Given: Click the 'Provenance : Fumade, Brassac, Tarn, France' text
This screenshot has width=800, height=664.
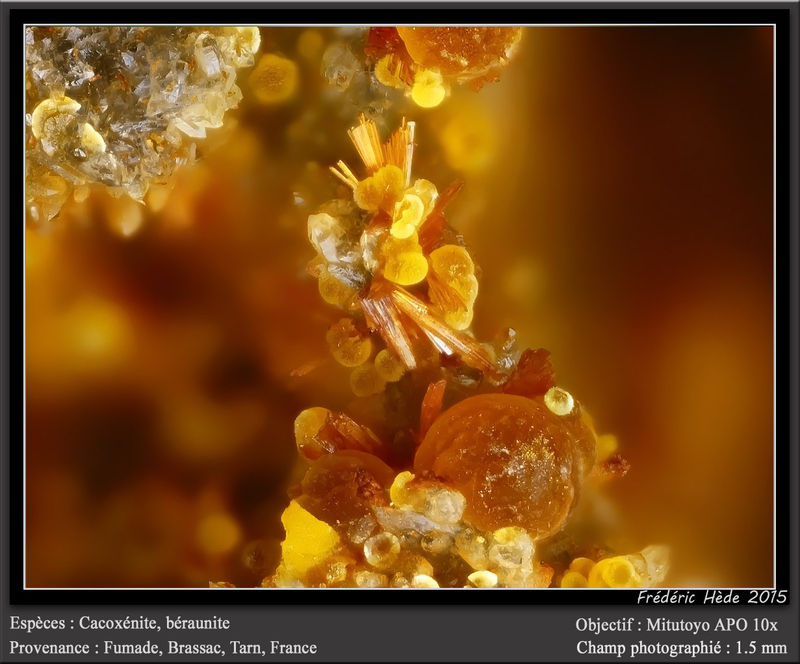Looking at the screenshot, I should pos(163,648).
